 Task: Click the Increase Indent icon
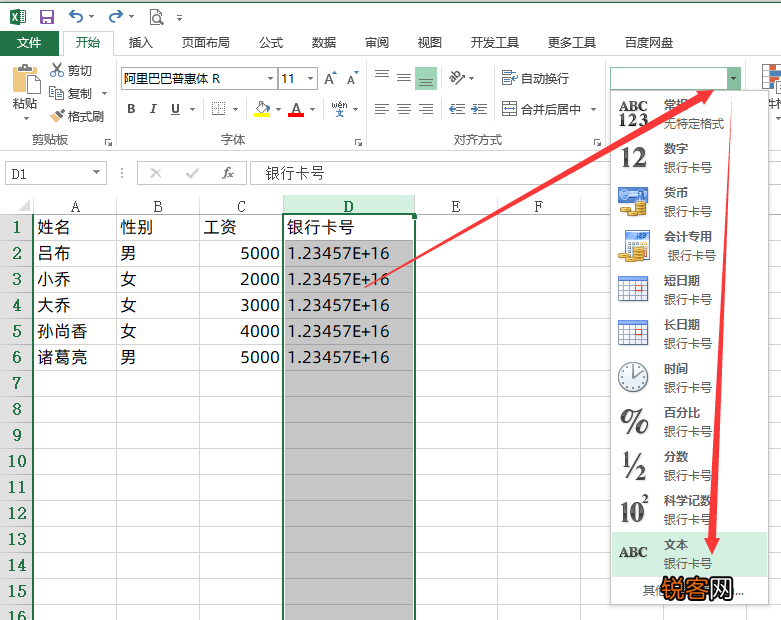click(x=479, y=109)
